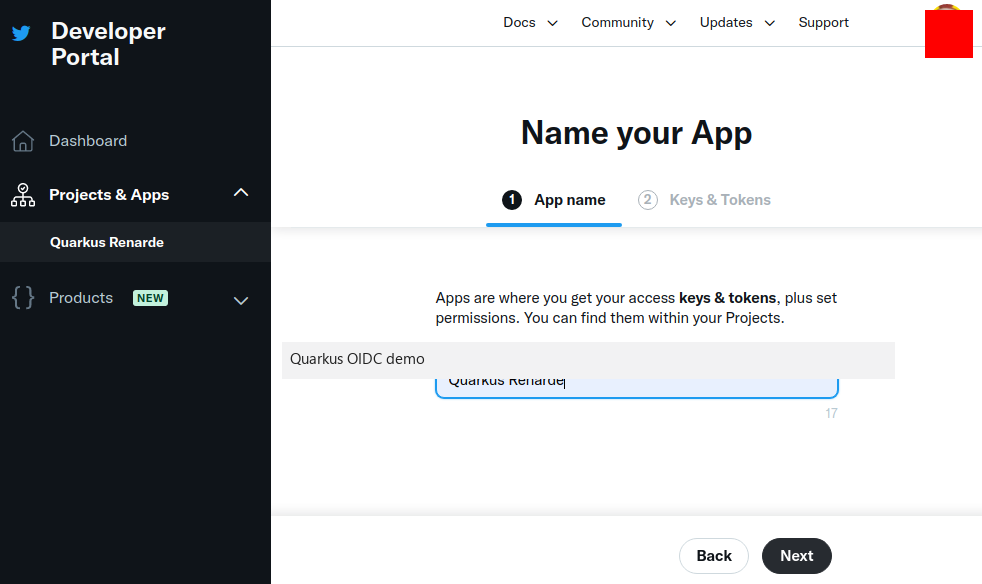Choose the Quarkus OIDC demo autofill suggestion
Screen dimensions: 982x584
tap(588, 360)
